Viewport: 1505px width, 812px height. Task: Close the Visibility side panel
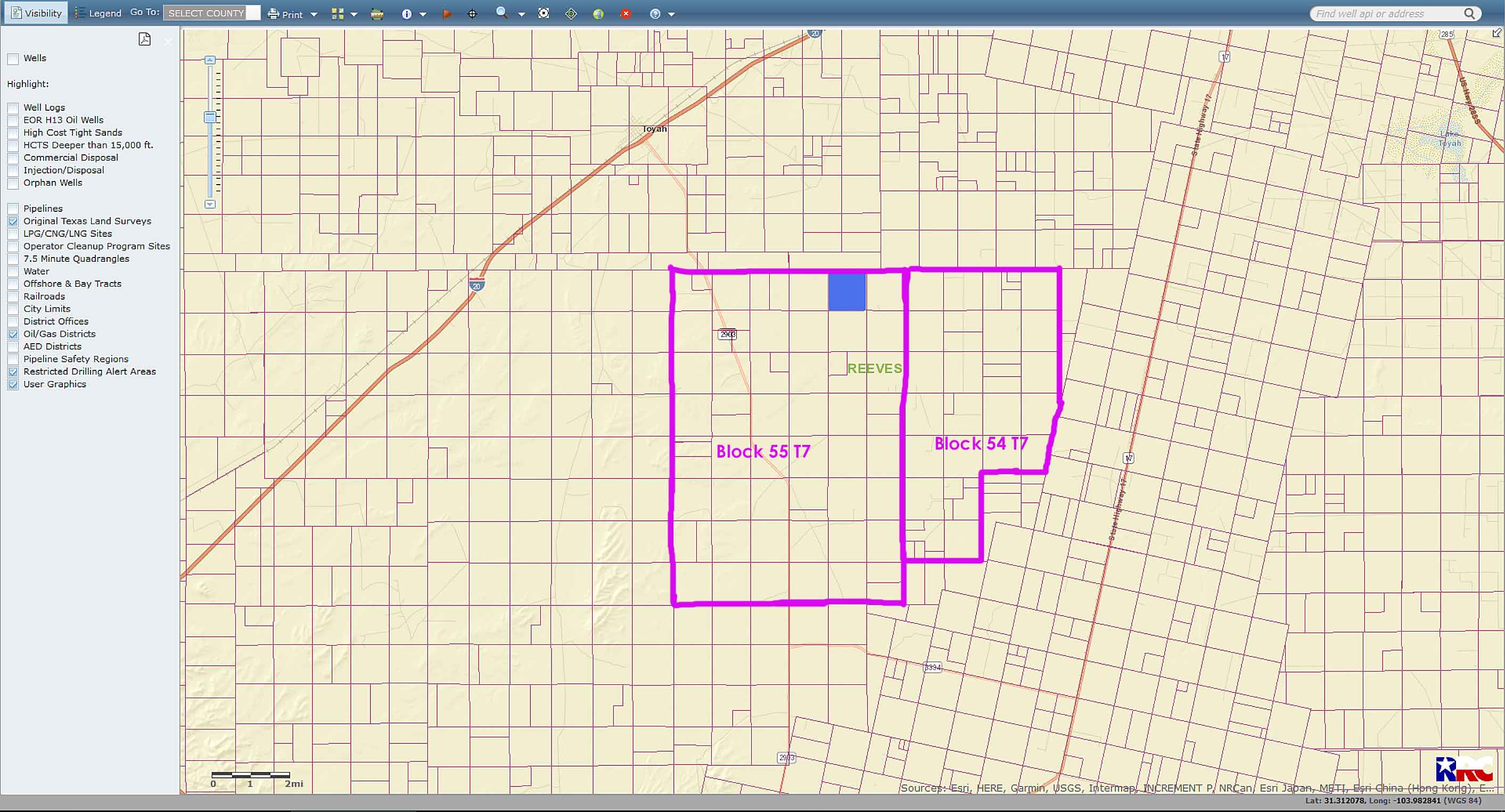point(168,42)
